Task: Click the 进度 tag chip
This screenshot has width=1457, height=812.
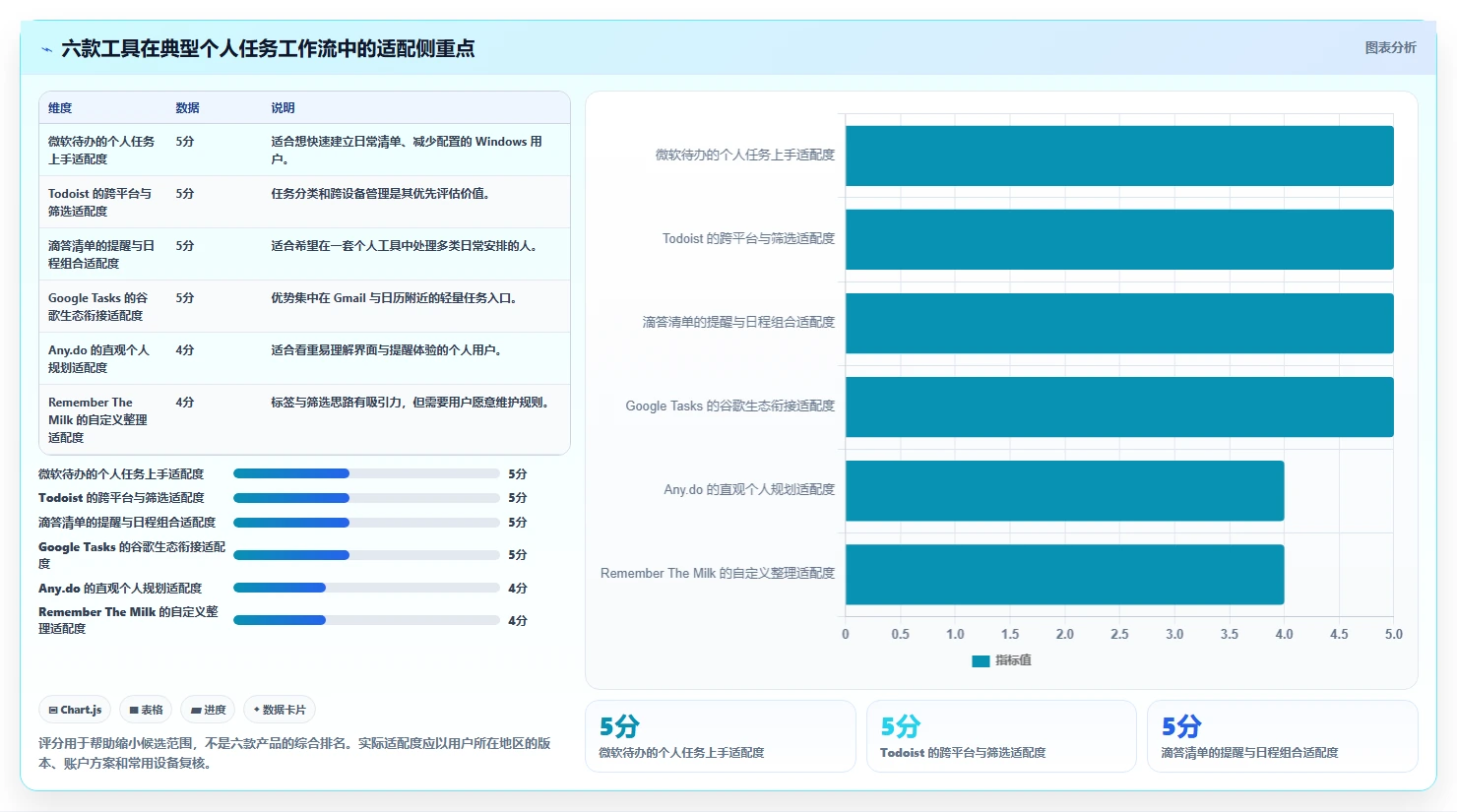Action: pyautogui.click(x=208, y=710)
